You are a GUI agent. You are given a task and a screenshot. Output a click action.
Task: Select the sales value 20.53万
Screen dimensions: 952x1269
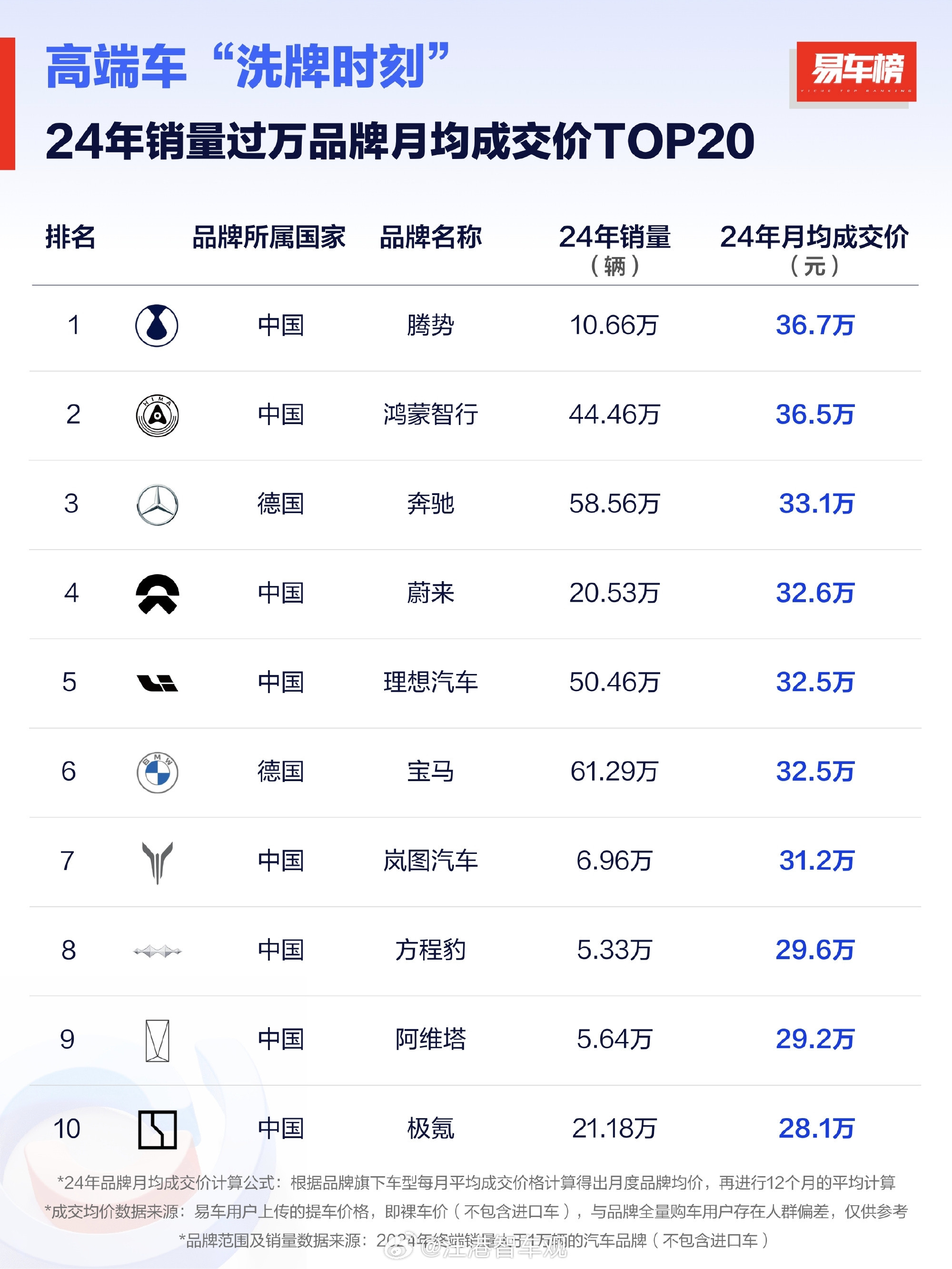pos(614,593)
